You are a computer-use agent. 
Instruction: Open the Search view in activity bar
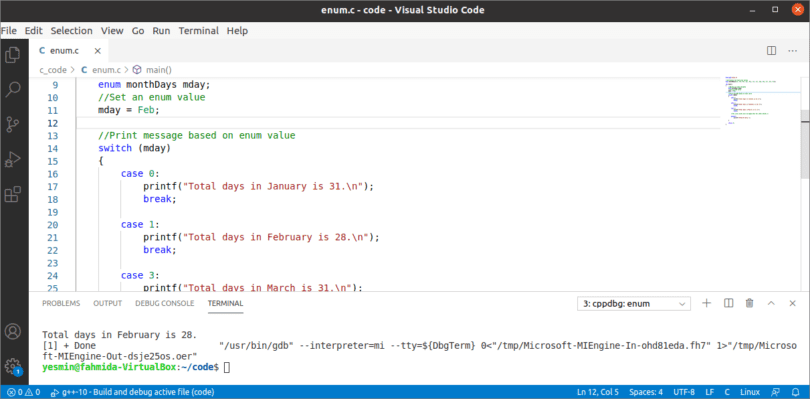(x=12, y=89)
